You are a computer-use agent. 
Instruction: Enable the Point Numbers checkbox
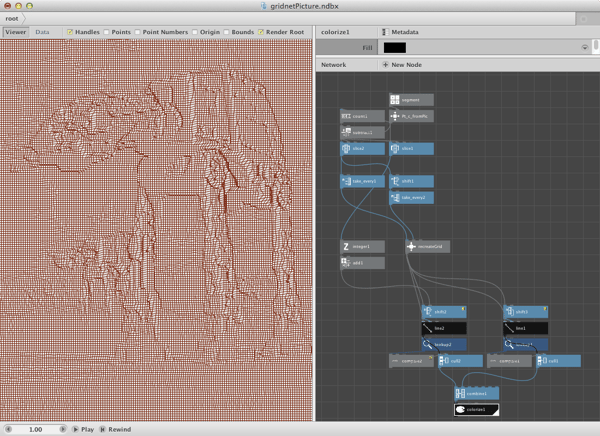tap(137, 32)
